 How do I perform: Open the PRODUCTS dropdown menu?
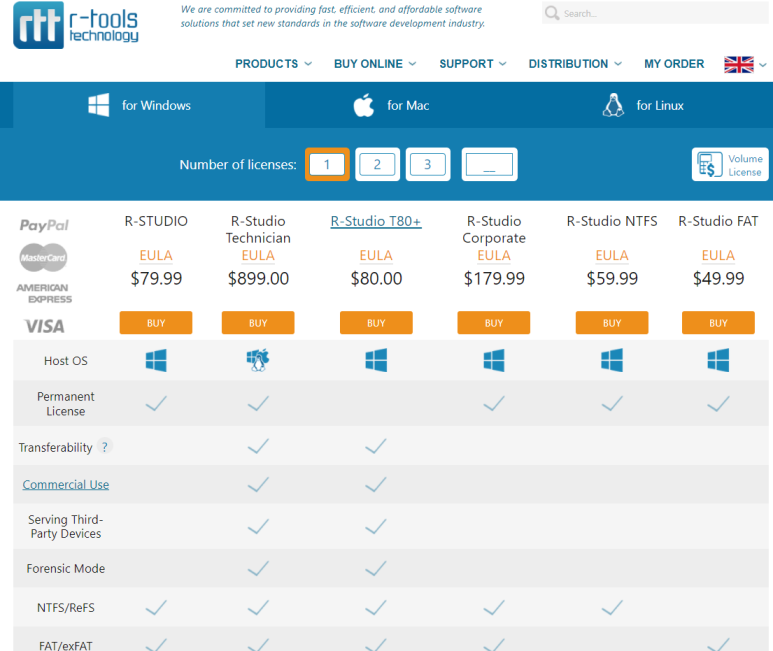point(273,64)
